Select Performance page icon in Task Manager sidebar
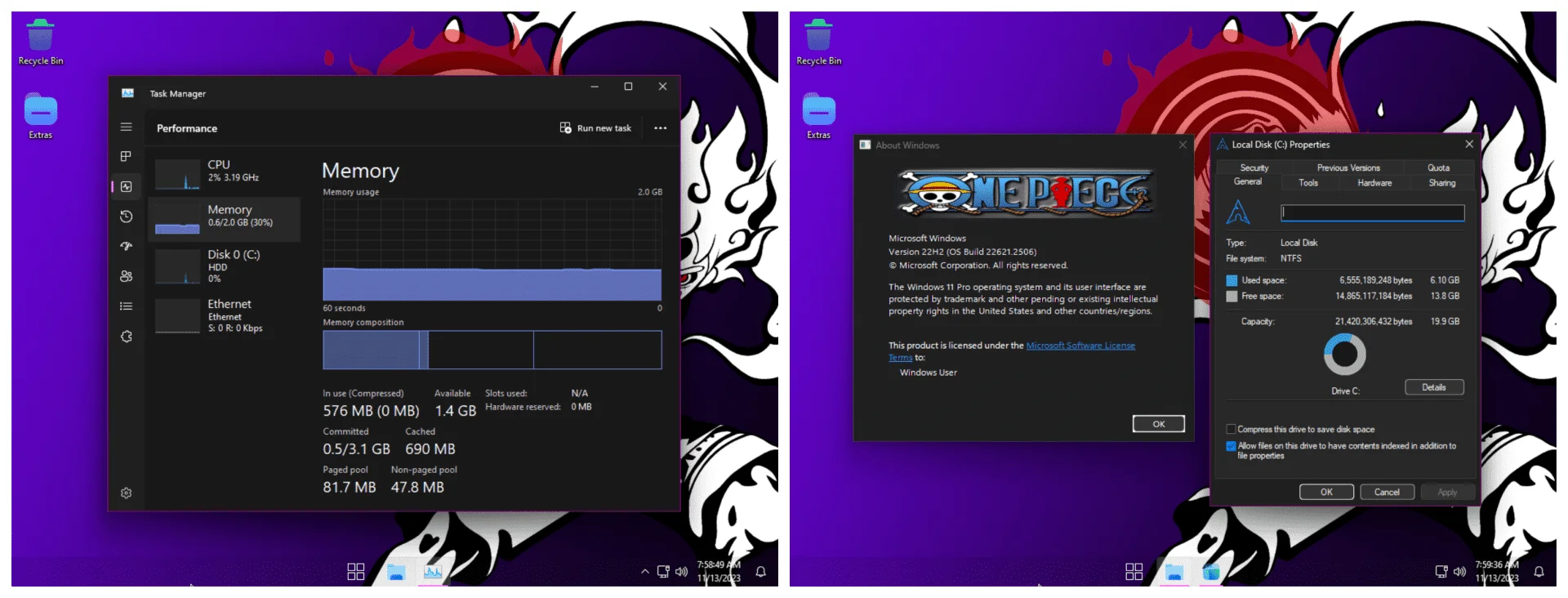The width and height of the screenshot is (1568, 598). click(126, 186)
